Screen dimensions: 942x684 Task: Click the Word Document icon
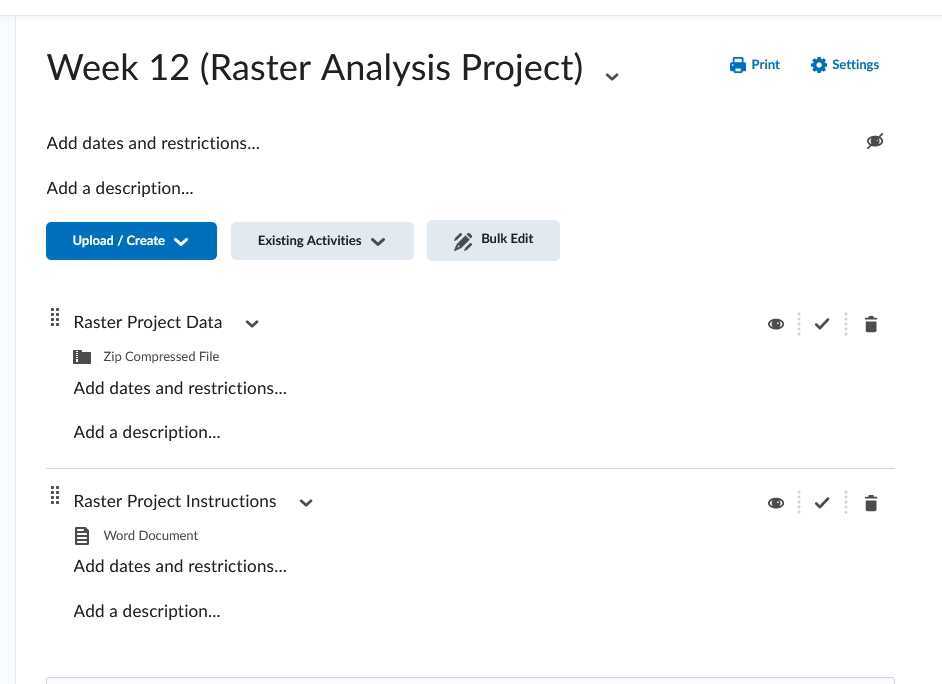82,535
